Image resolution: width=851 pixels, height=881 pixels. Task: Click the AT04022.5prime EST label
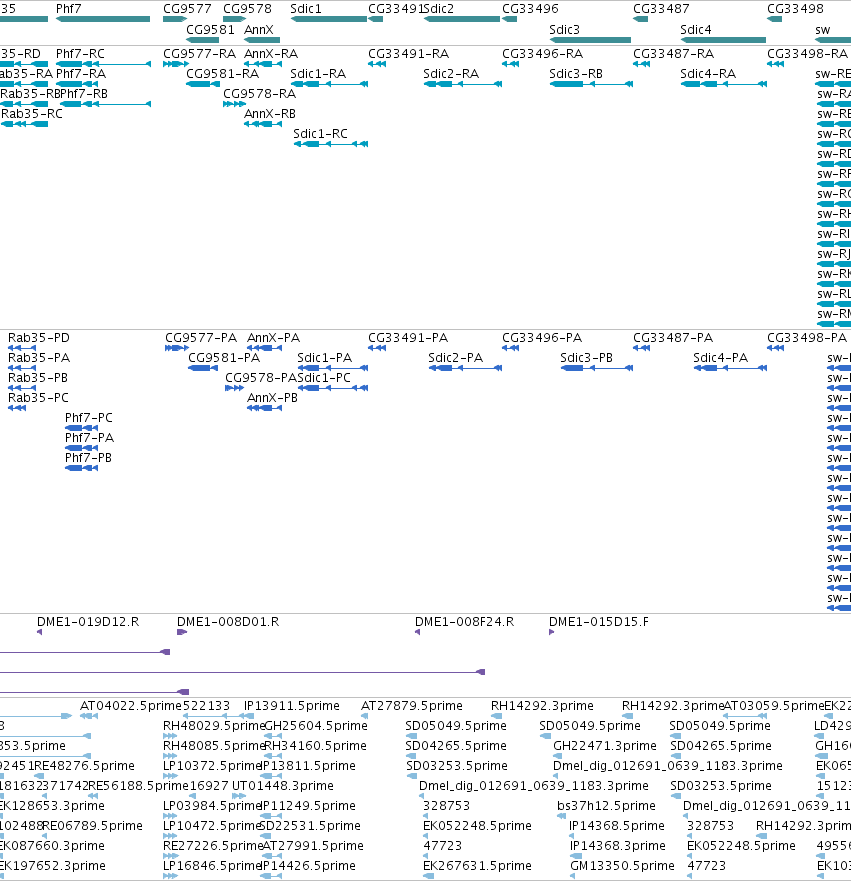point(131,706)
